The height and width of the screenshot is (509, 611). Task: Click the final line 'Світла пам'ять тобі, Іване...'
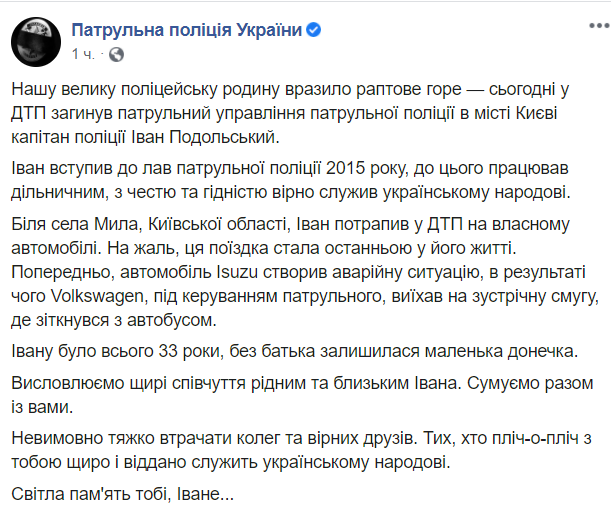click(x=123, y=493)
